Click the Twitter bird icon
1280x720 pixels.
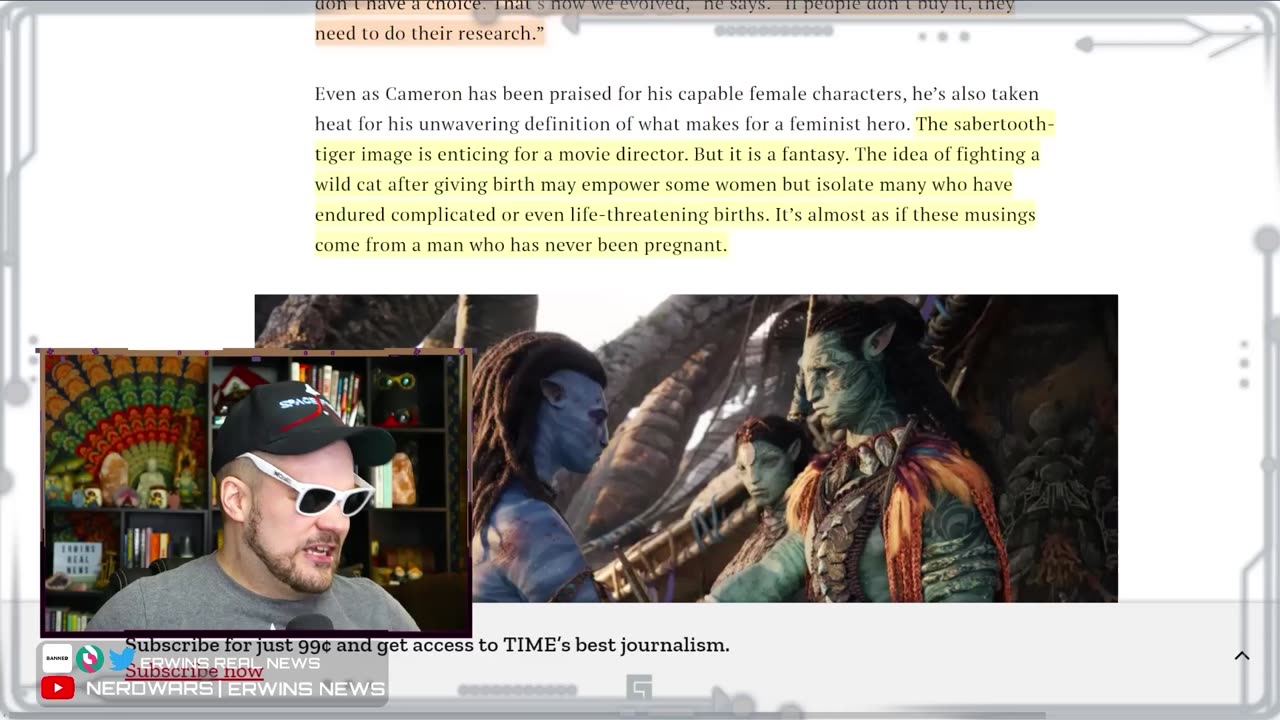[x=122, y=659]
